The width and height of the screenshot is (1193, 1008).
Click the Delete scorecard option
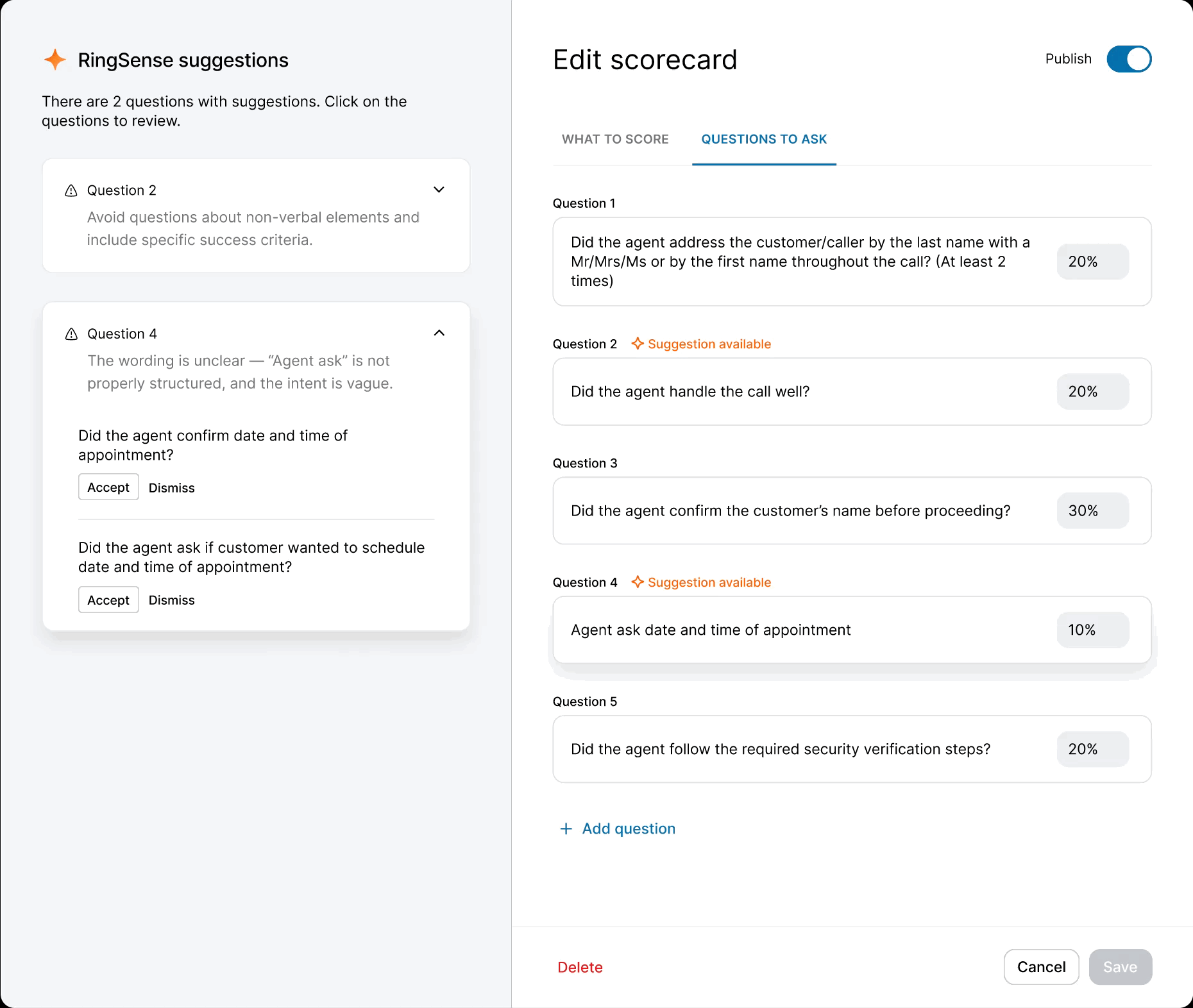580,967
